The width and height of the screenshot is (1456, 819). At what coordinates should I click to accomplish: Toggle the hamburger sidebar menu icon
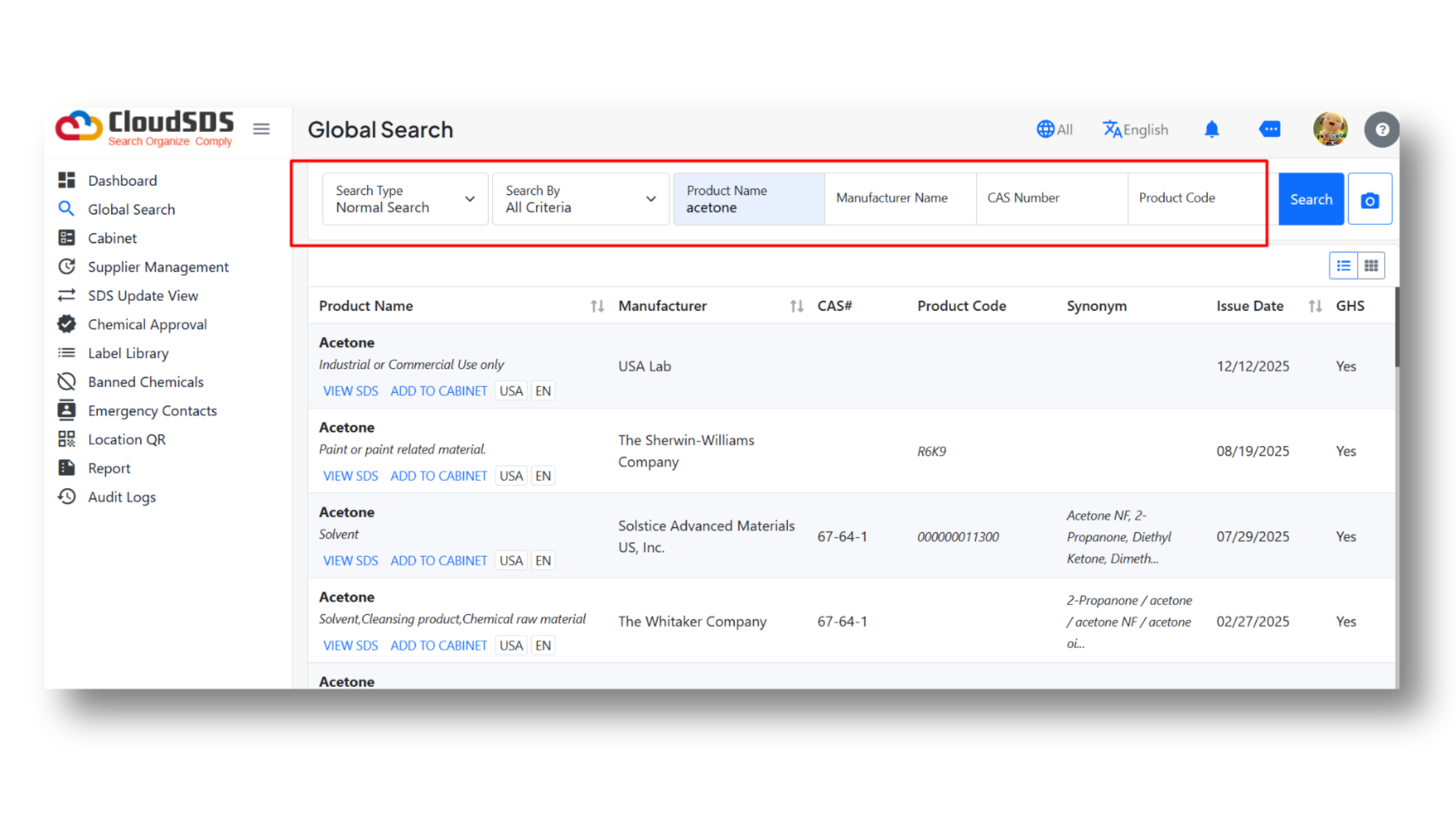(261, 129)
